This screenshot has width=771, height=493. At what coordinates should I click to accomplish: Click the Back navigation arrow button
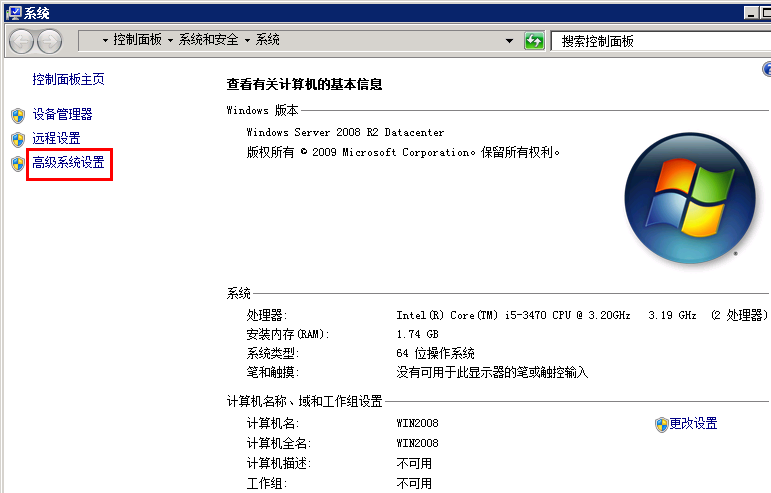(x=21, y=41)
